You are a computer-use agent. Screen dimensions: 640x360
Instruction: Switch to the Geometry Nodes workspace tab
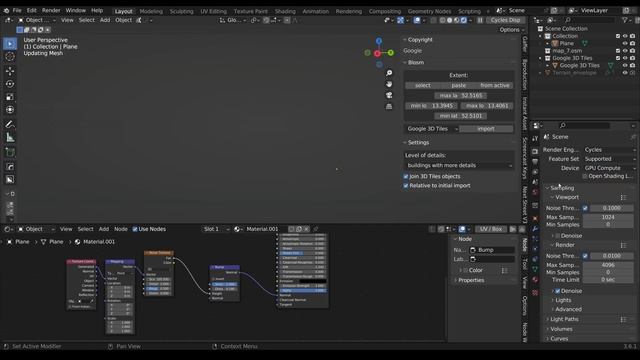(429, 11)
